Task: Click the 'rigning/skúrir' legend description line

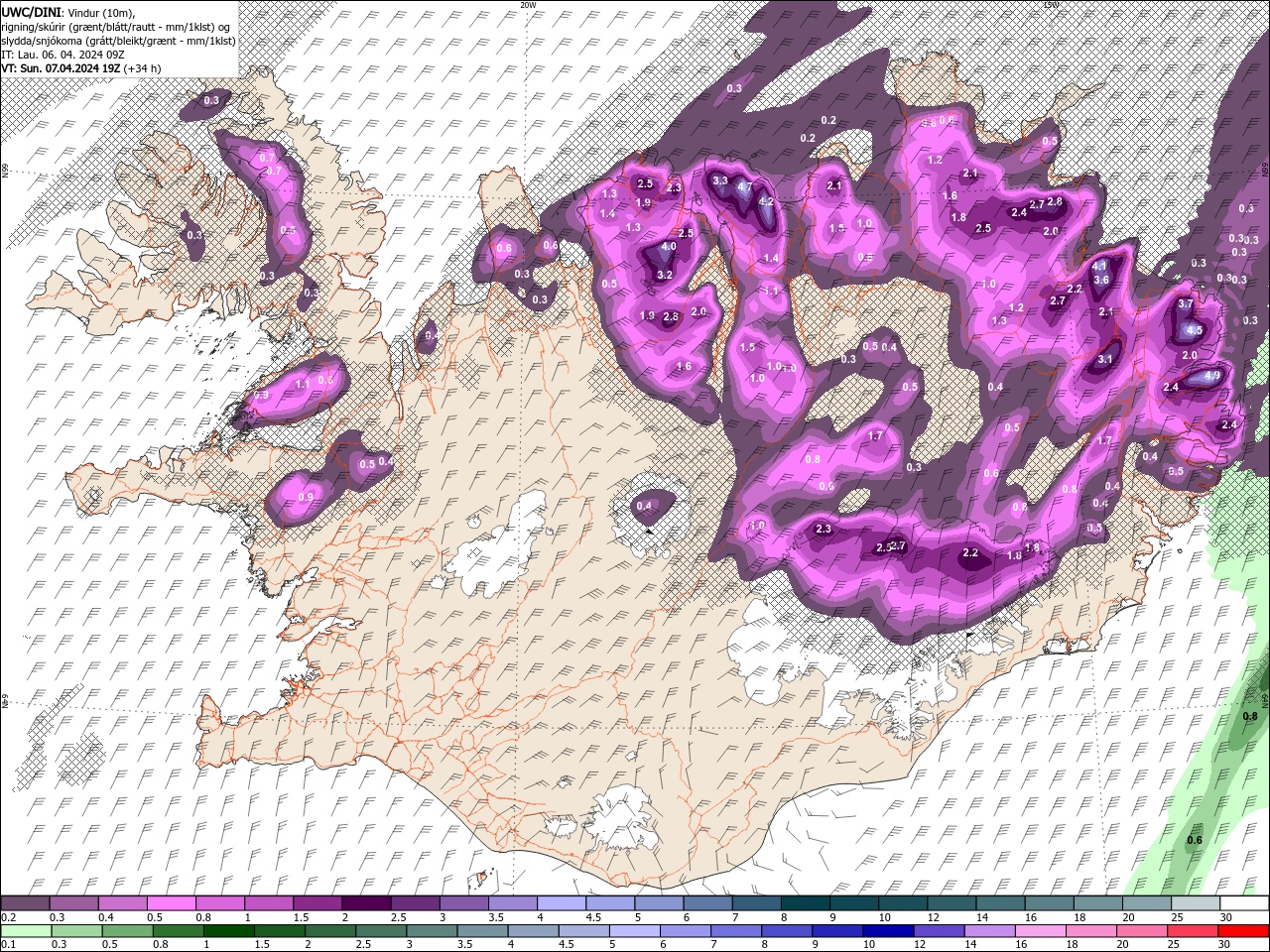Action: (115, 26)
